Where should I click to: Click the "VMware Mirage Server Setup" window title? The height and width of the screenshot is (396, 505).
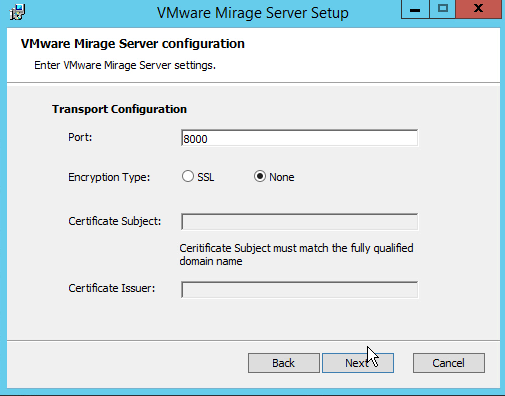253,13
